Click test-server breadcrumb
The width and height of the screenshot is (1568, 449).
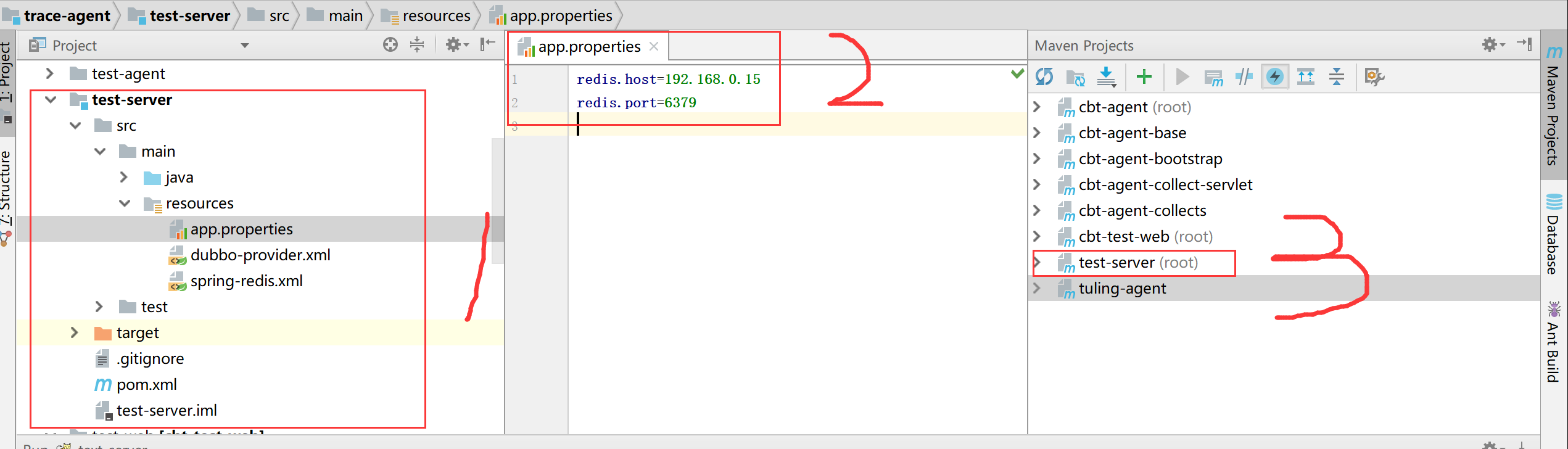[179, 16]
